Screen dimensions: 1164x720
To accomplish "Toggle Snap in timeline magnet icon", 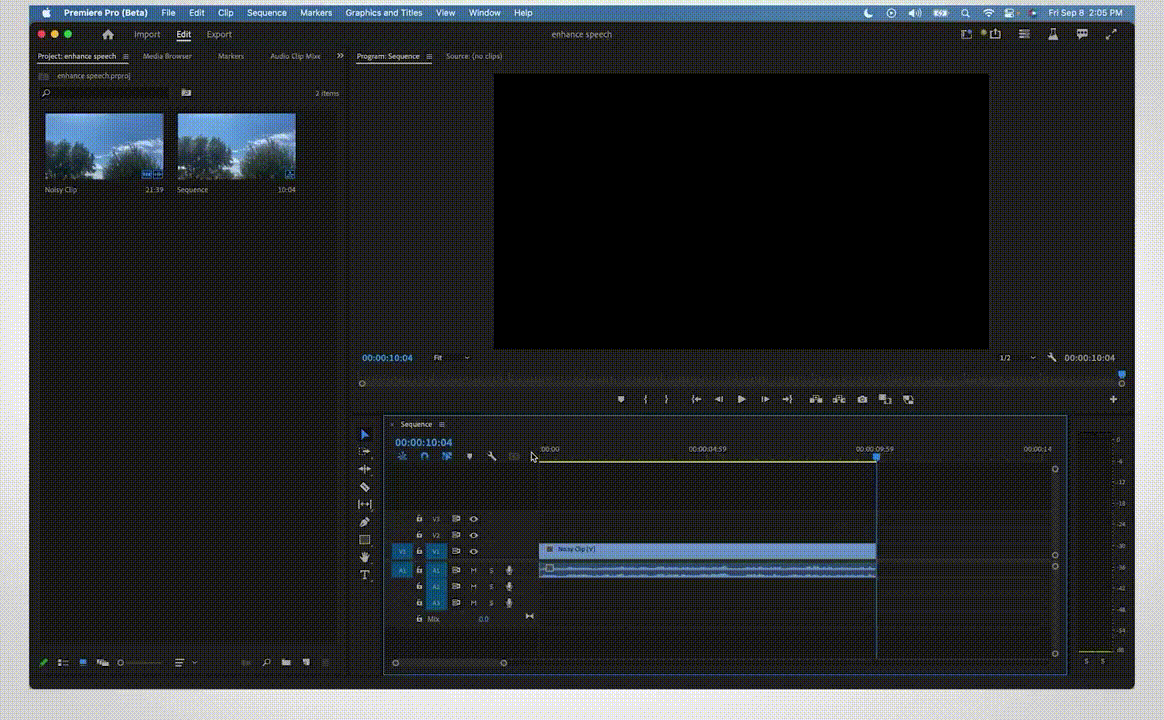I will point(425,456).
